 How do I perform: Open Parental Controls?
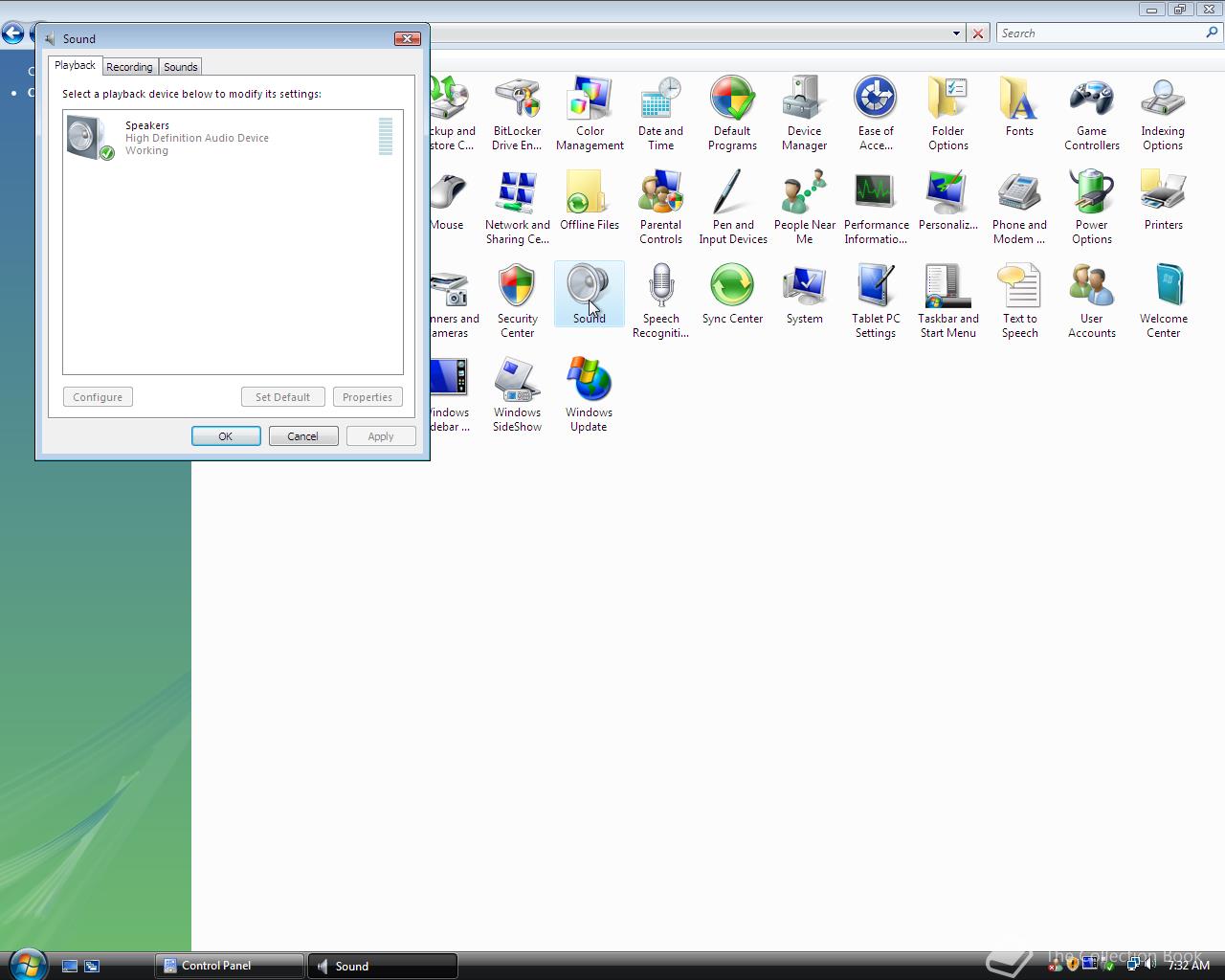pyautogui.click(x=660, y=208)
